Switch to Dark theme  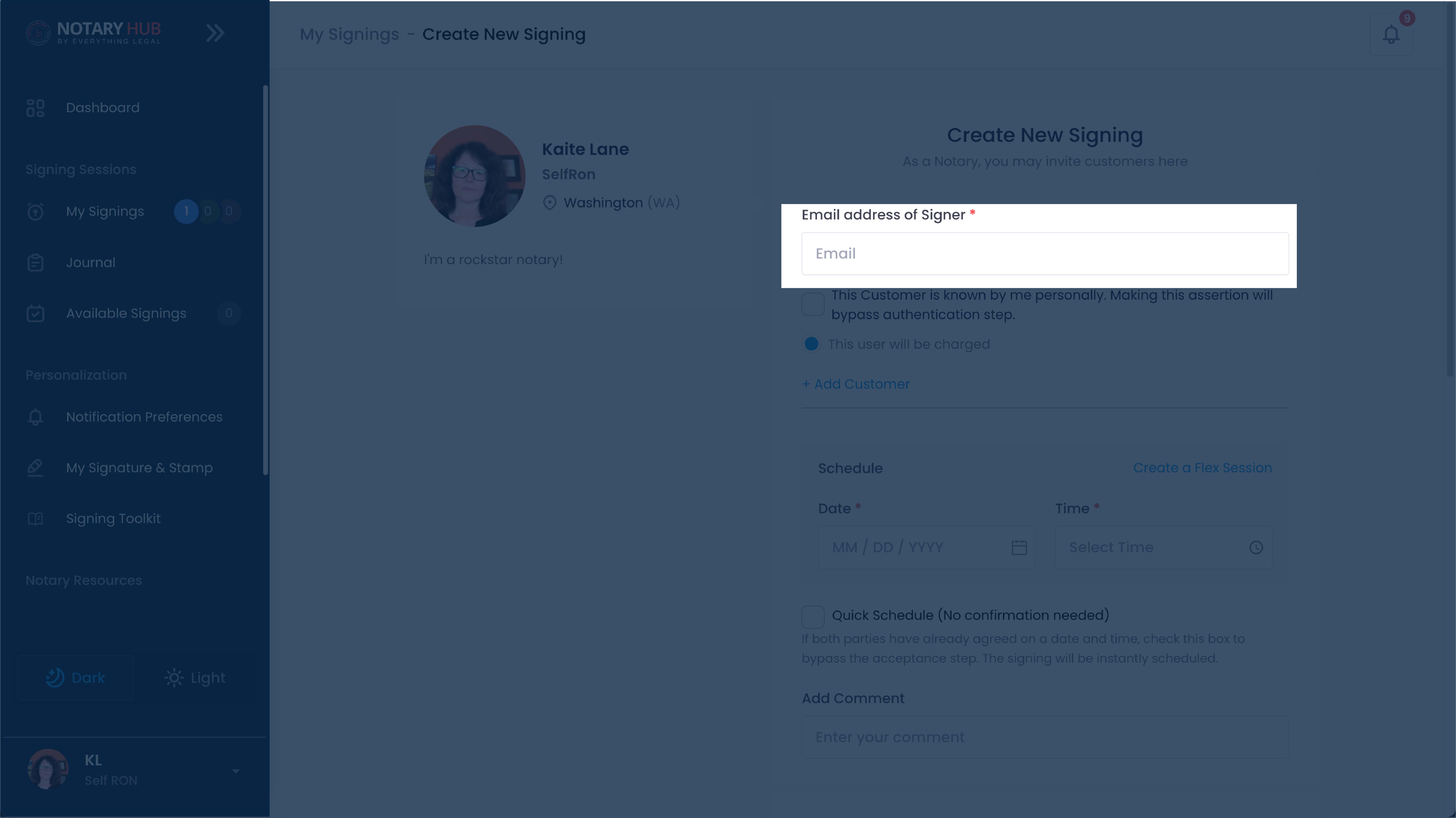click(75, 678)
